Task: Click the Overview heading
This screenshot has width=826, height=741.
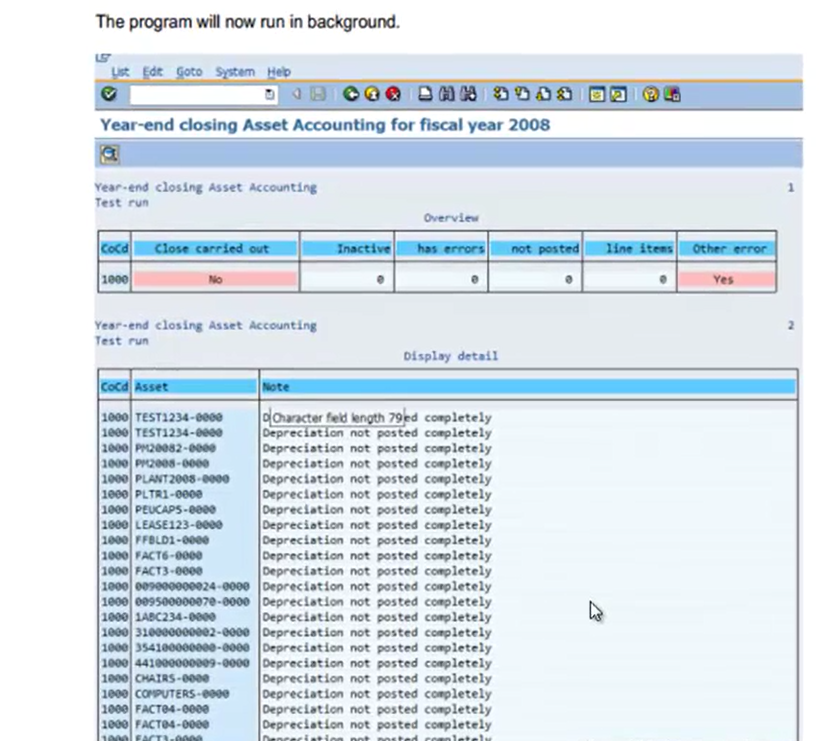Action: [451, 218]
